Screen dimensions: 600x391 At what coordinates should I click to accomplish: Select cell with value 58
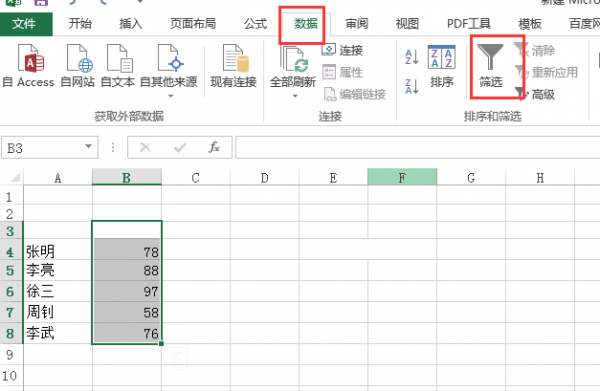click(x=127, y=312)
